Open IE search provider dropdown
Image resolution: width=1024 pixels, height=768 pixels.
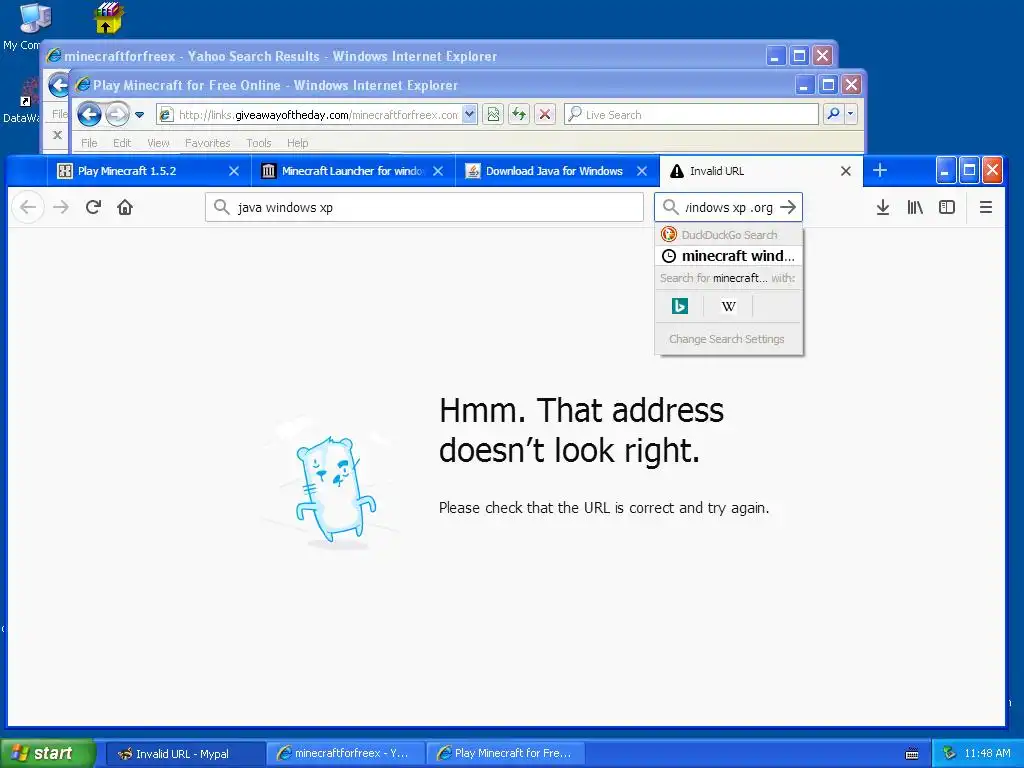(850, 114)
